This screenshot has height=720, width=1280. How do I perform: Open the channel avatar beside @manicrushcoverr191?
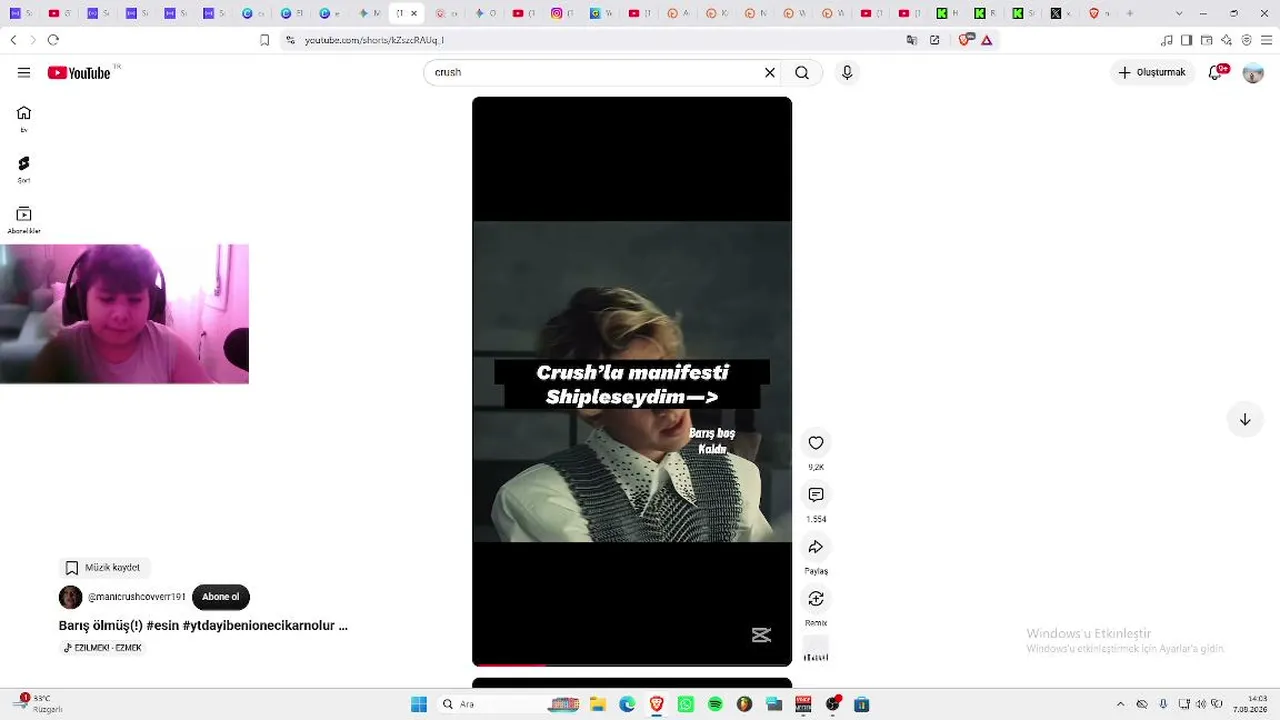[x=71, y=597]
